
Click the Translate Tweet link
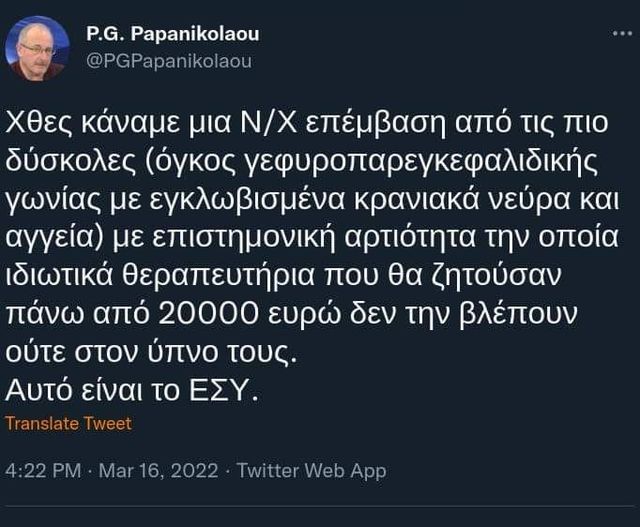pyautogui.click(x=68, y=423)
